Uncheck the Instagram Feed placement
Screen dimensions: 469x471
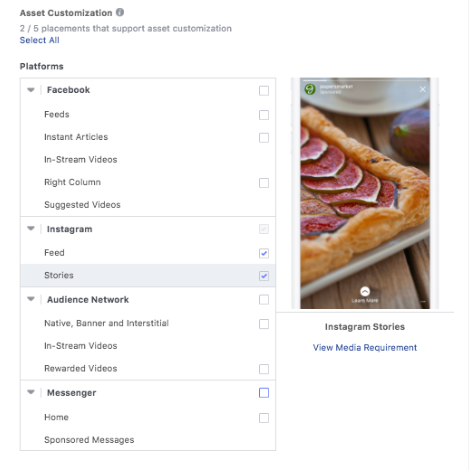[x=264, y=253]
